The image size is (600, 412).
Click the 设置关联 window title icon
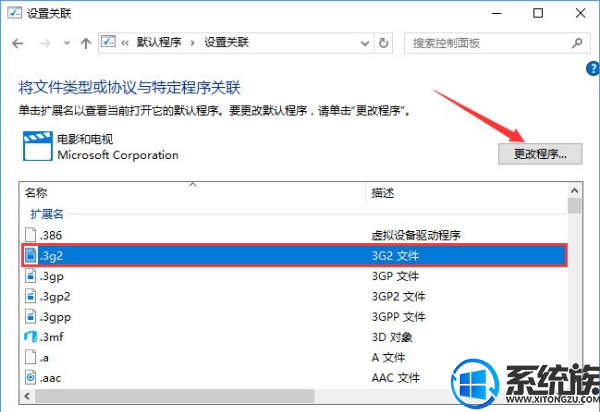tap(15, 13)
